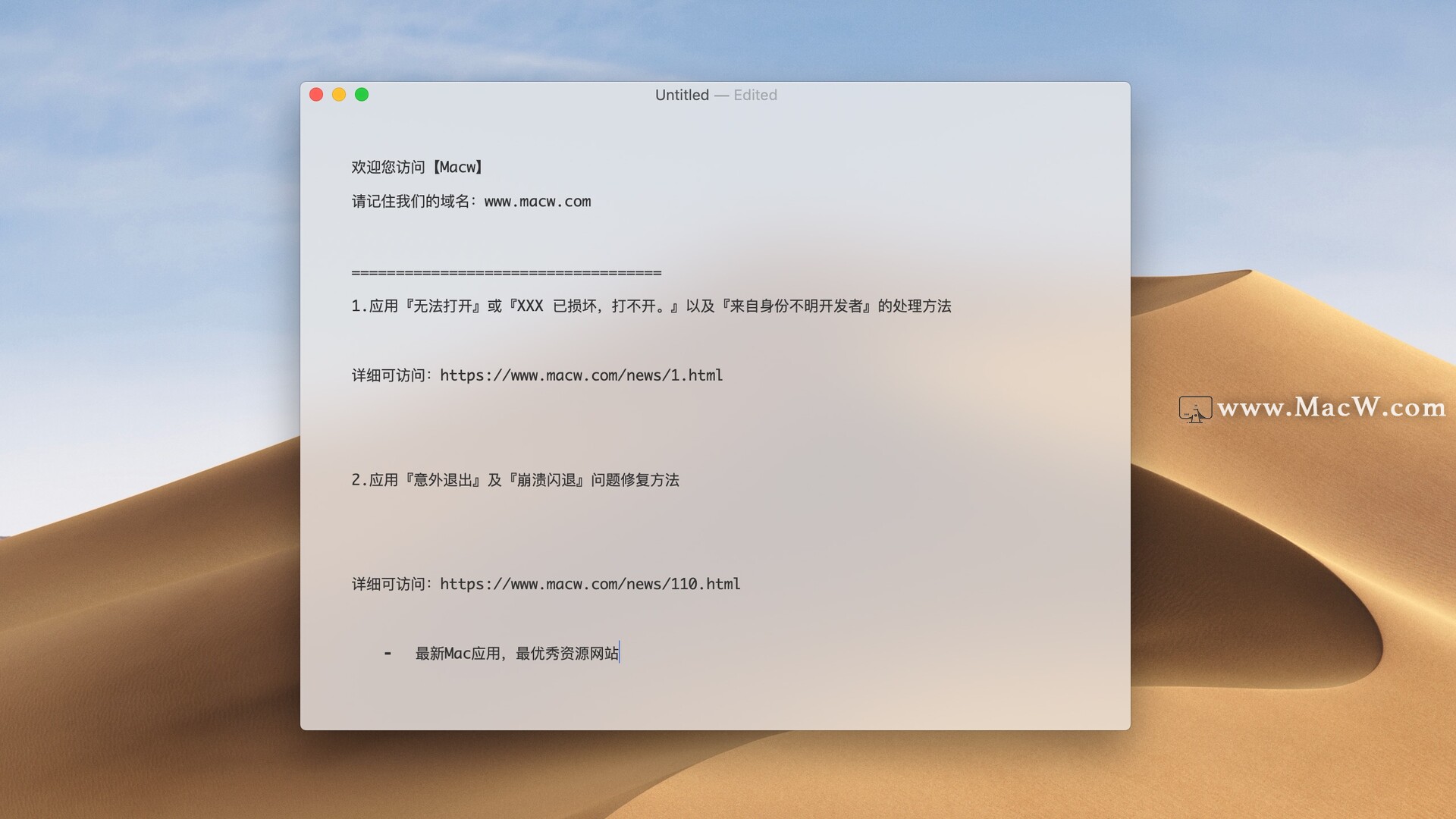Image resolution: width=1456 pixels, height=819 pixels.
Task: Click the line of equals signs separator text
Action: coord(507,272)
